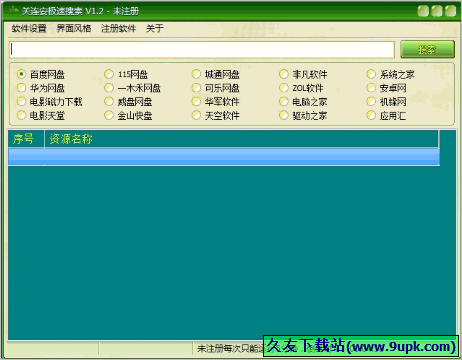Click the application icon in title bar
Viewport: 462px width, 360px height.
click(x=14, y=11)
